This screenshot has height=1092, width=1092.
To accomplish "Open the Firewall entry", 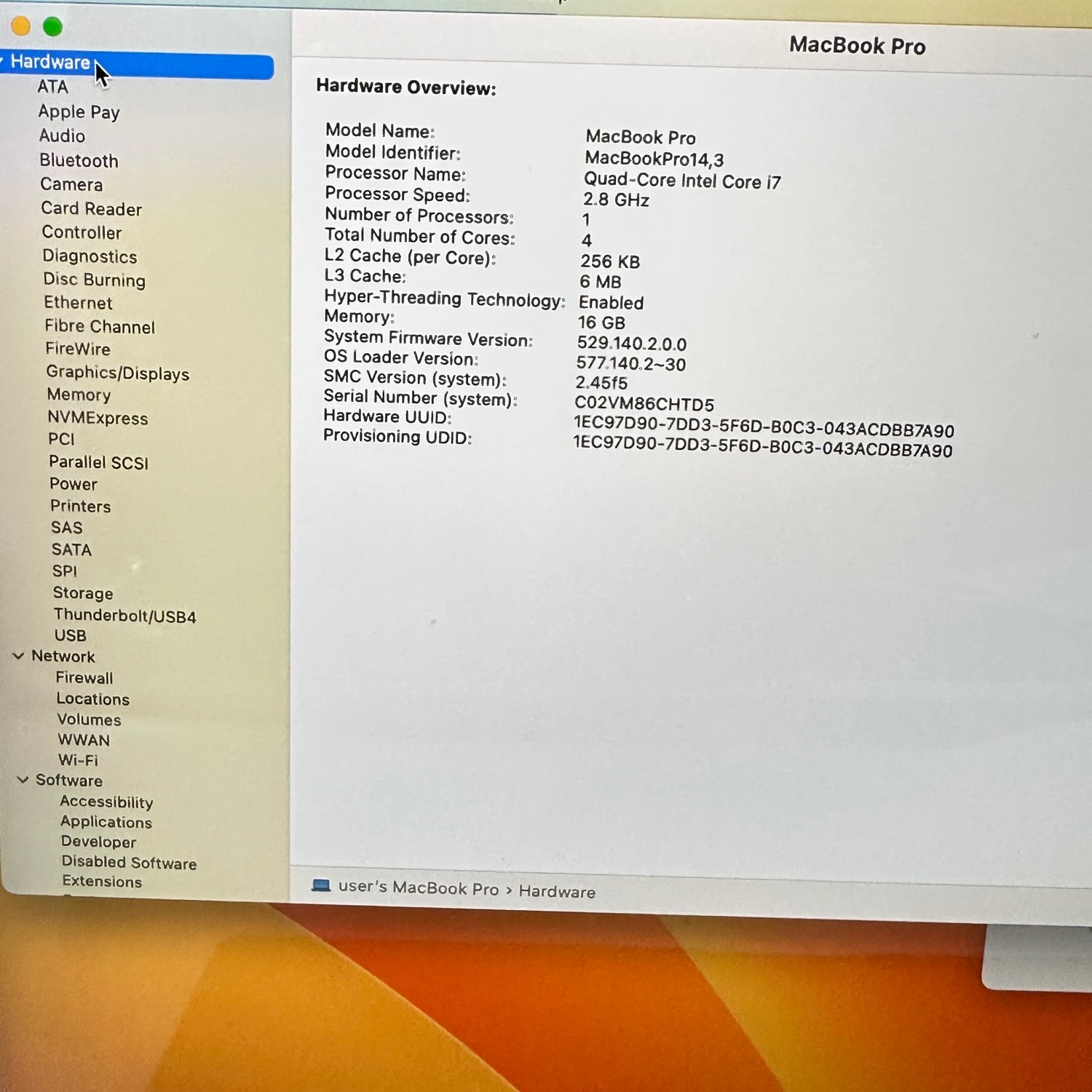I will (84, 678).
